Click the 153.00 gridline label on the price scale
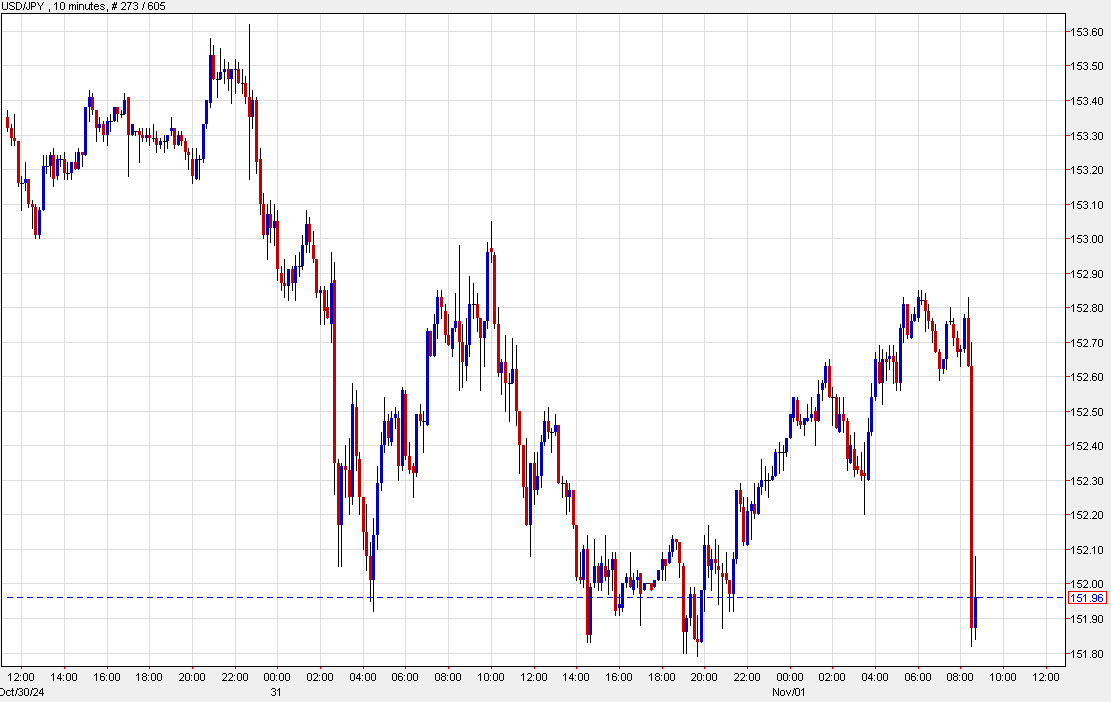The image size is (1111, 702). 1089,238
